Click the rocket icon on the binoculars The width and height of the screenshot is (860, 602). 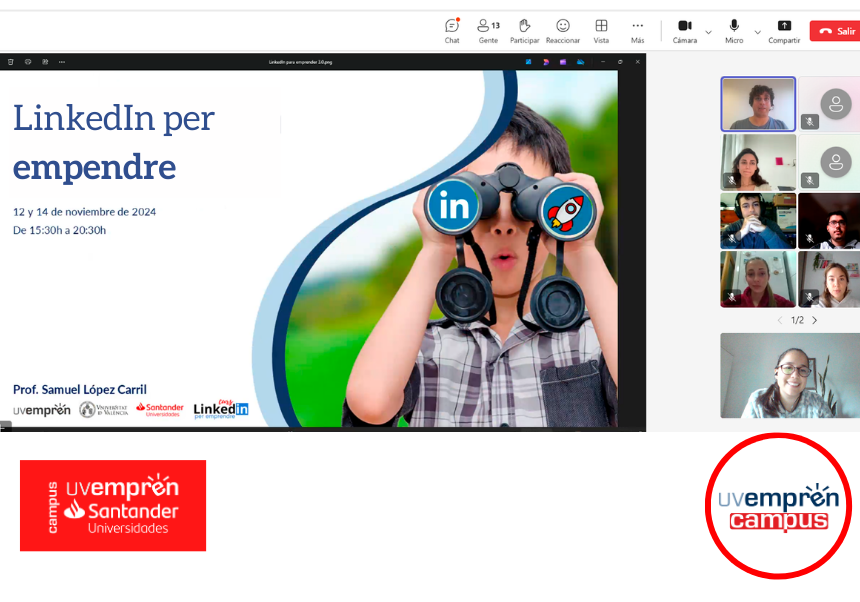tap(567, 212)
